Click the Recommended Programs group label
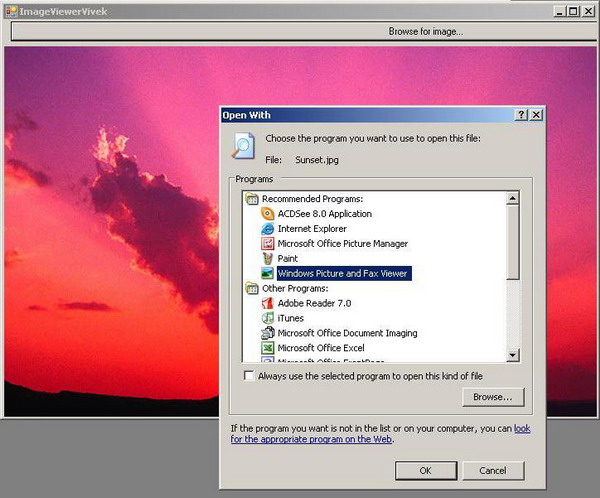This screenshot has width=600, height=498. [x=312, y=199]
